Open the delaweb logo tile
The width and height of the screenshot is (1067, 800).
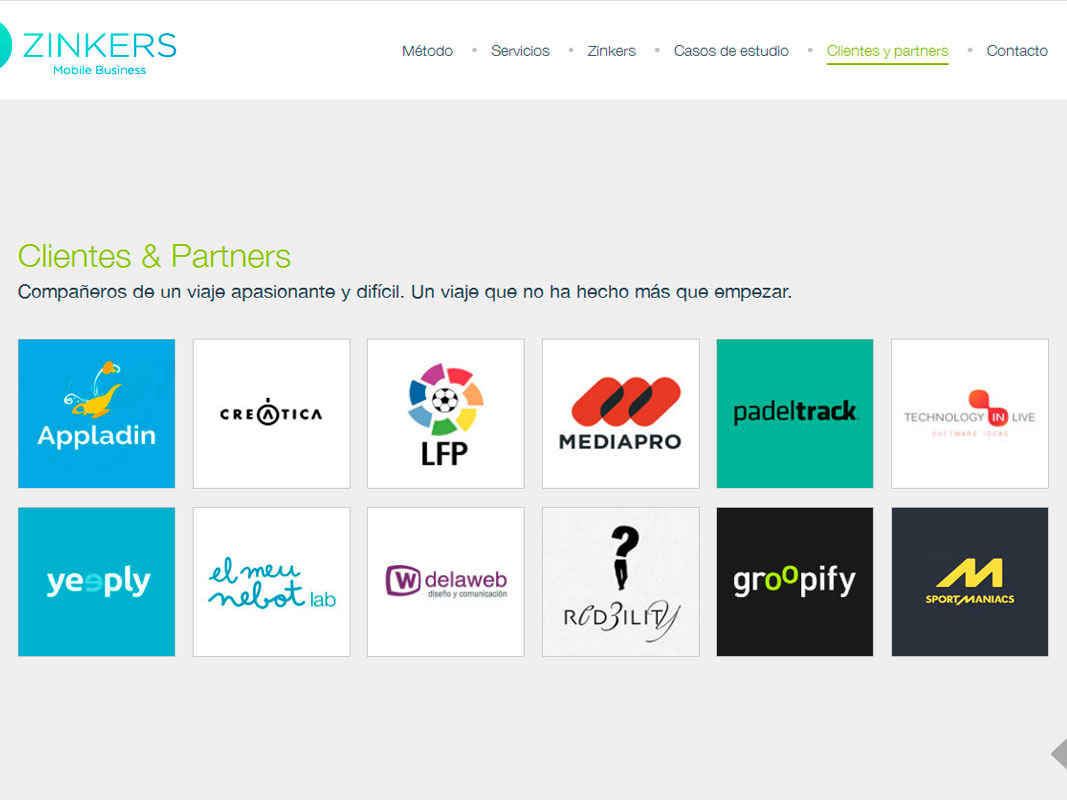pyautogui.click(x=446, y=582)
